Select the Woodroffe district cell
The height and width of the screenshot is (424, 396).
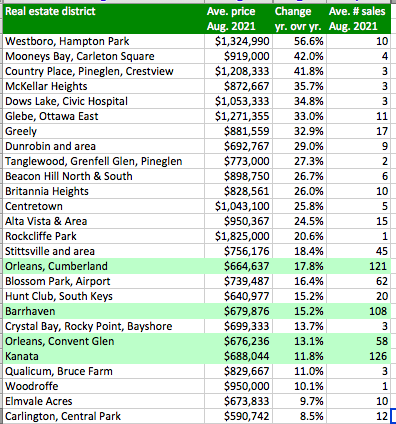104,386
